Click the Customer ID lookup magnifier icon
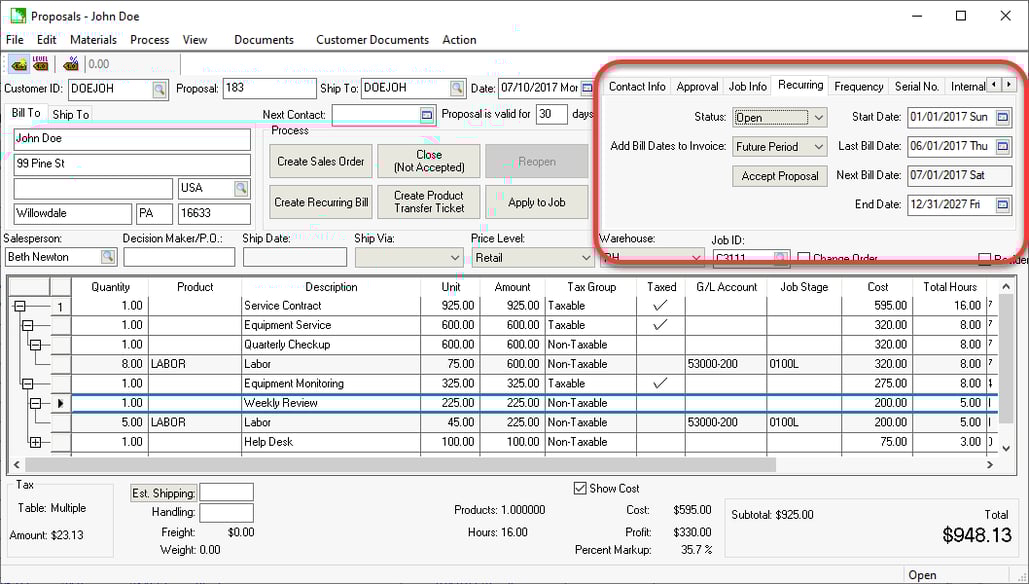The width and height of the screenshot is (1029, 584). click(159, 88)
